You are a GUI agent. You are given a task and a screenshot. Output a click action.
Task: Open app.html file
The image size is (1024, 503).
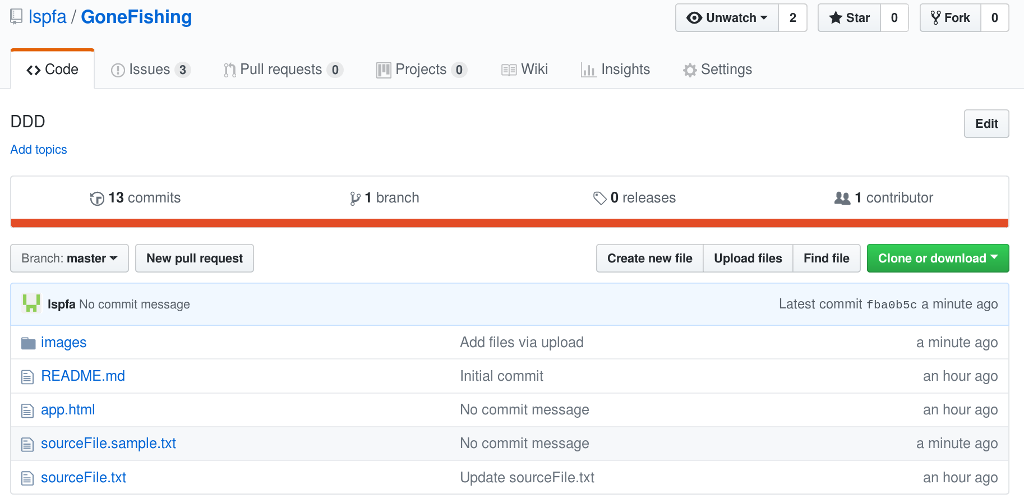point(68,410)
